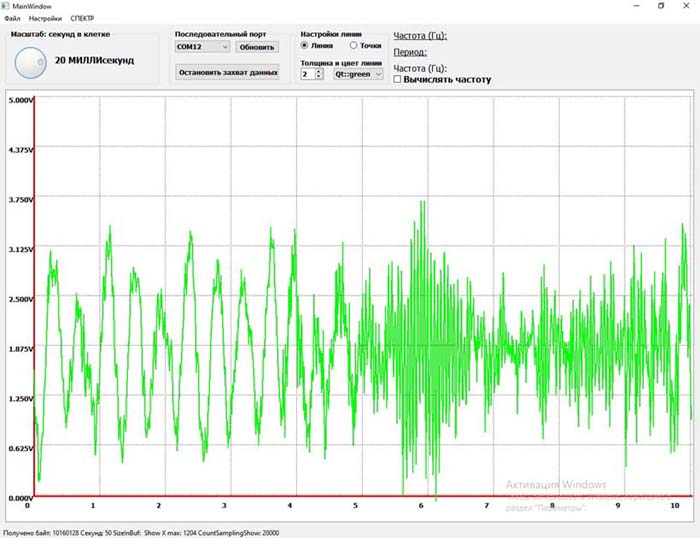Click Остановить захват данных button
Viewport: 700px width, 538px height.
coord(227,72)
